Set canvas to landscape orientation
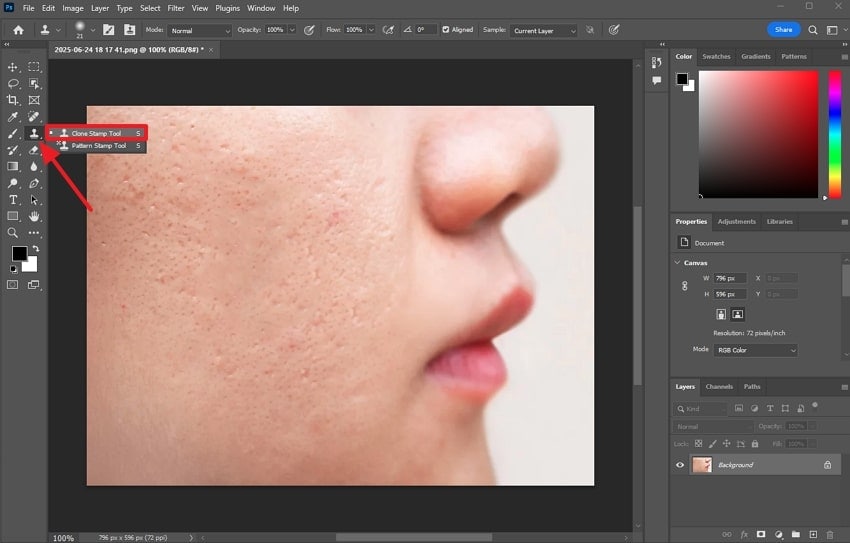This screenshot has width=850, height=543. coord(738,314)
